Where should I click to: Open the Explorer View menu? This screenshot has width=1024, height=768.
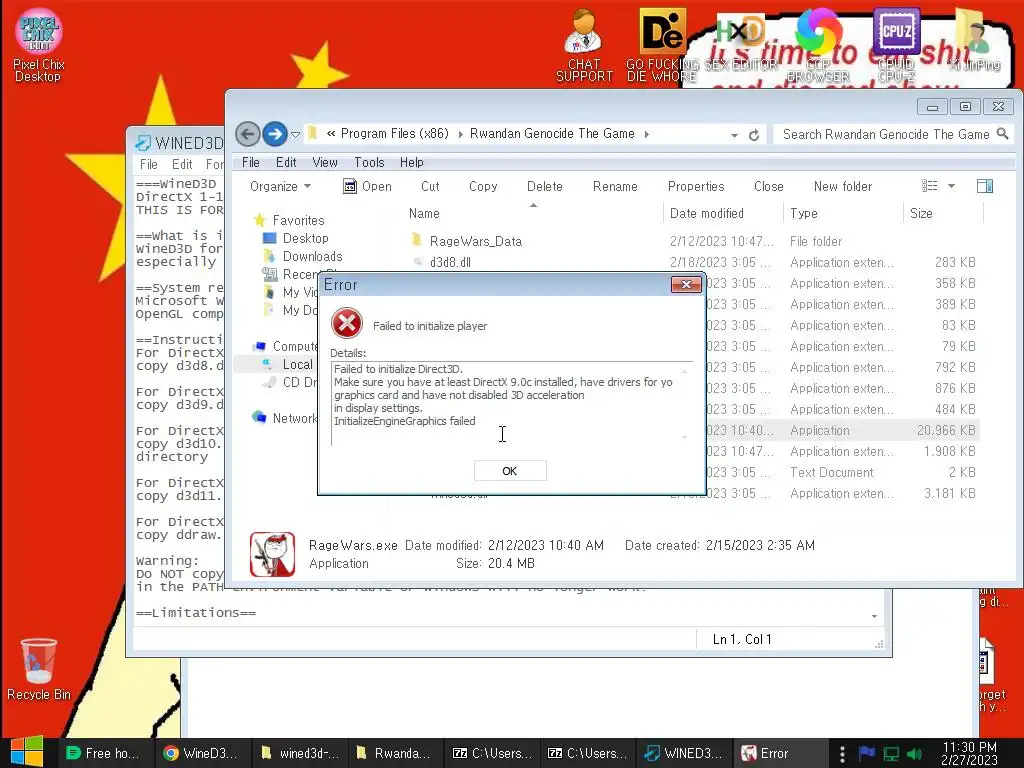point(325,163)
